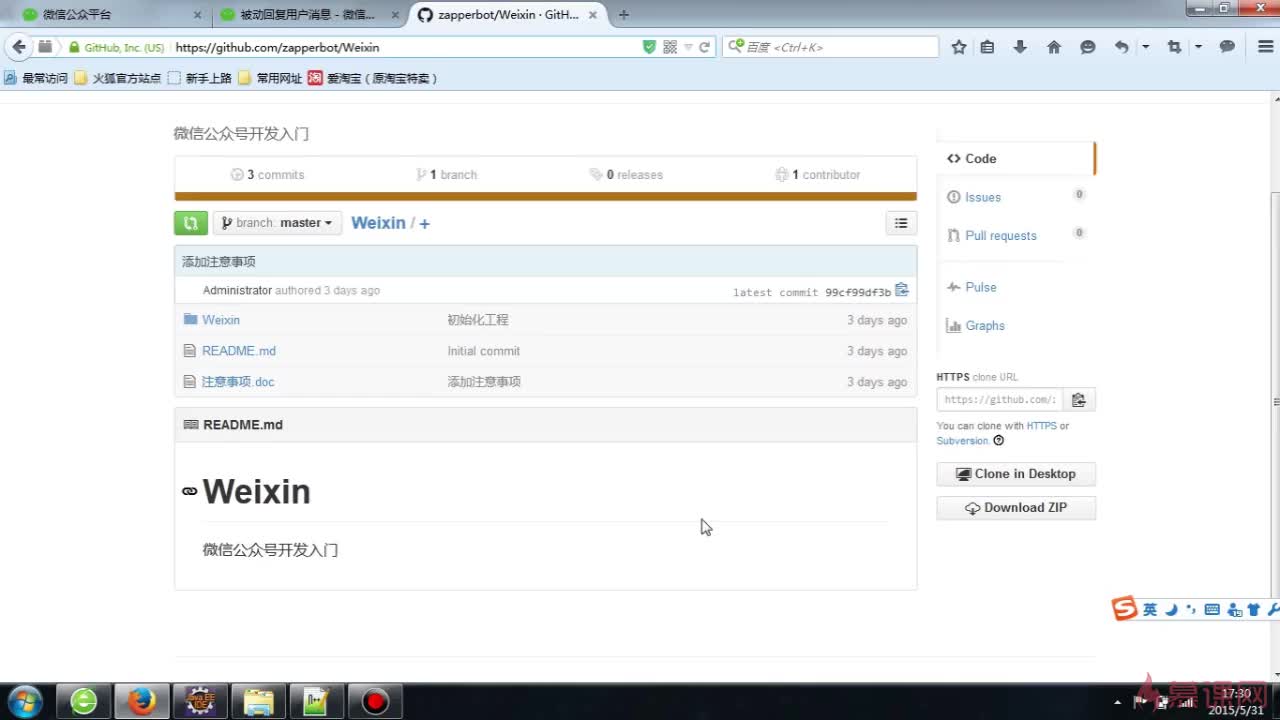Open Firefox from the taskbar
This screenshot has width=1280, height=720.
click(x=142, y=701)
